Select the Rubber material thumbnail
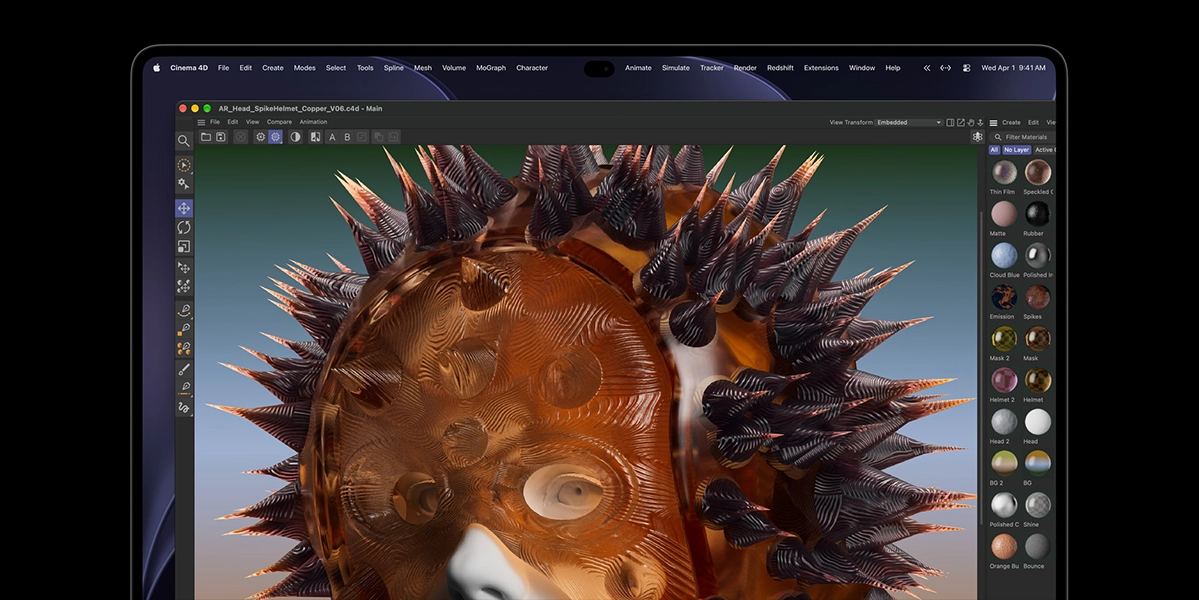Image resolution: width=1199 pixels, height=600 pixels. tap(1038, 214)
